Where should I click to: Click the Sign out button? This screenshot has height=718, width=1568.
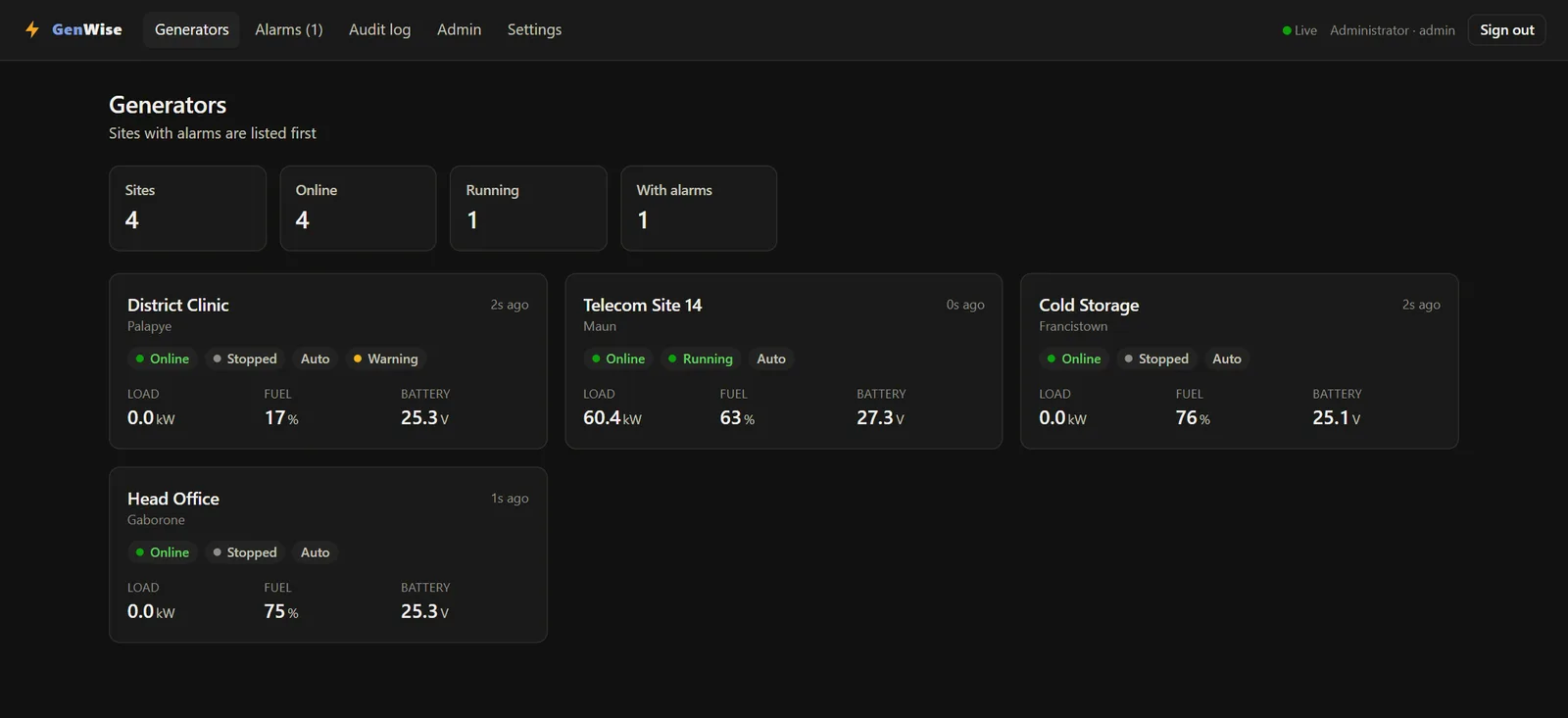[1507, 30]
